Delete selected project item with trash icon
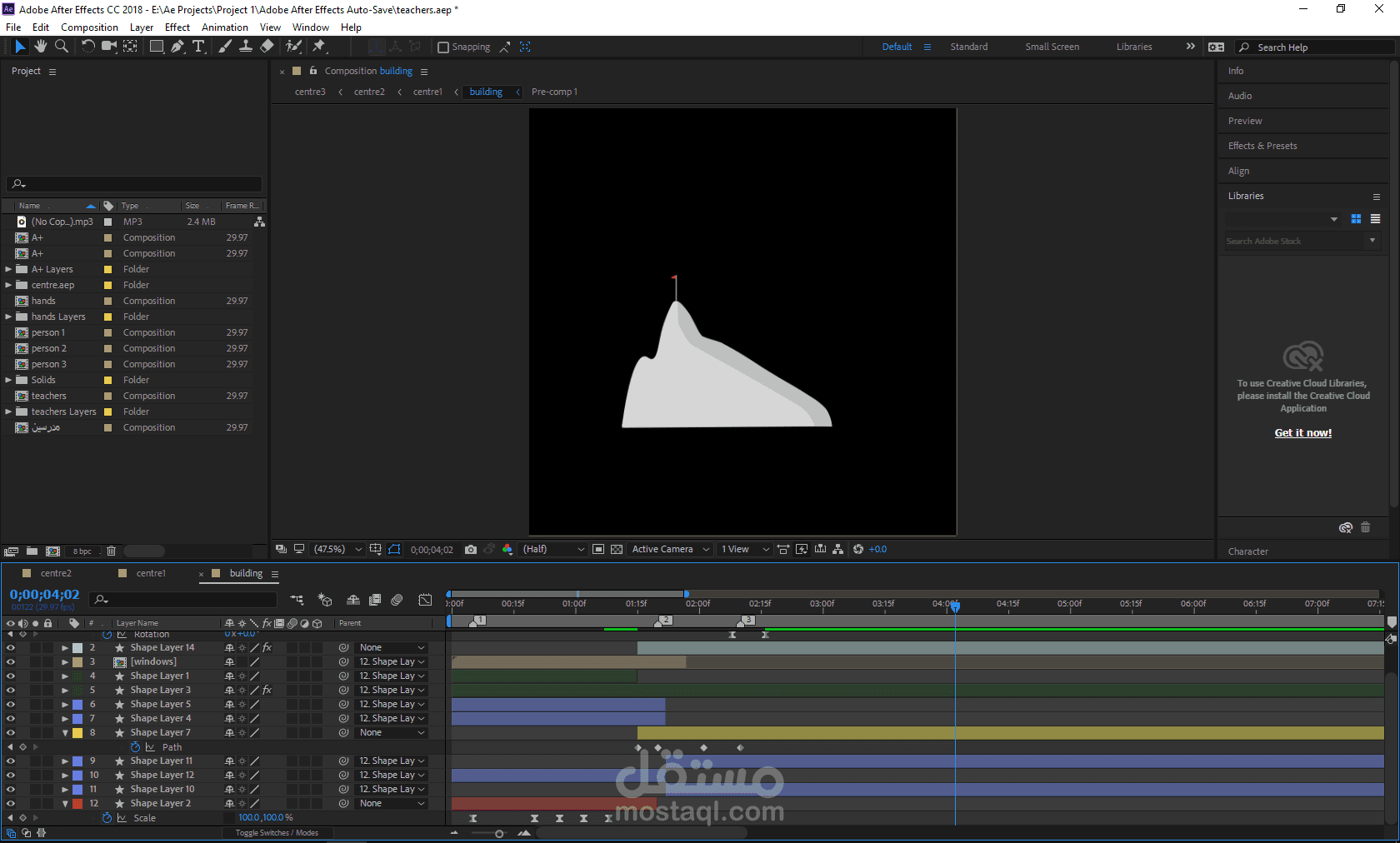The width and height of the screenshot is (1400, 843). [111, 551]
